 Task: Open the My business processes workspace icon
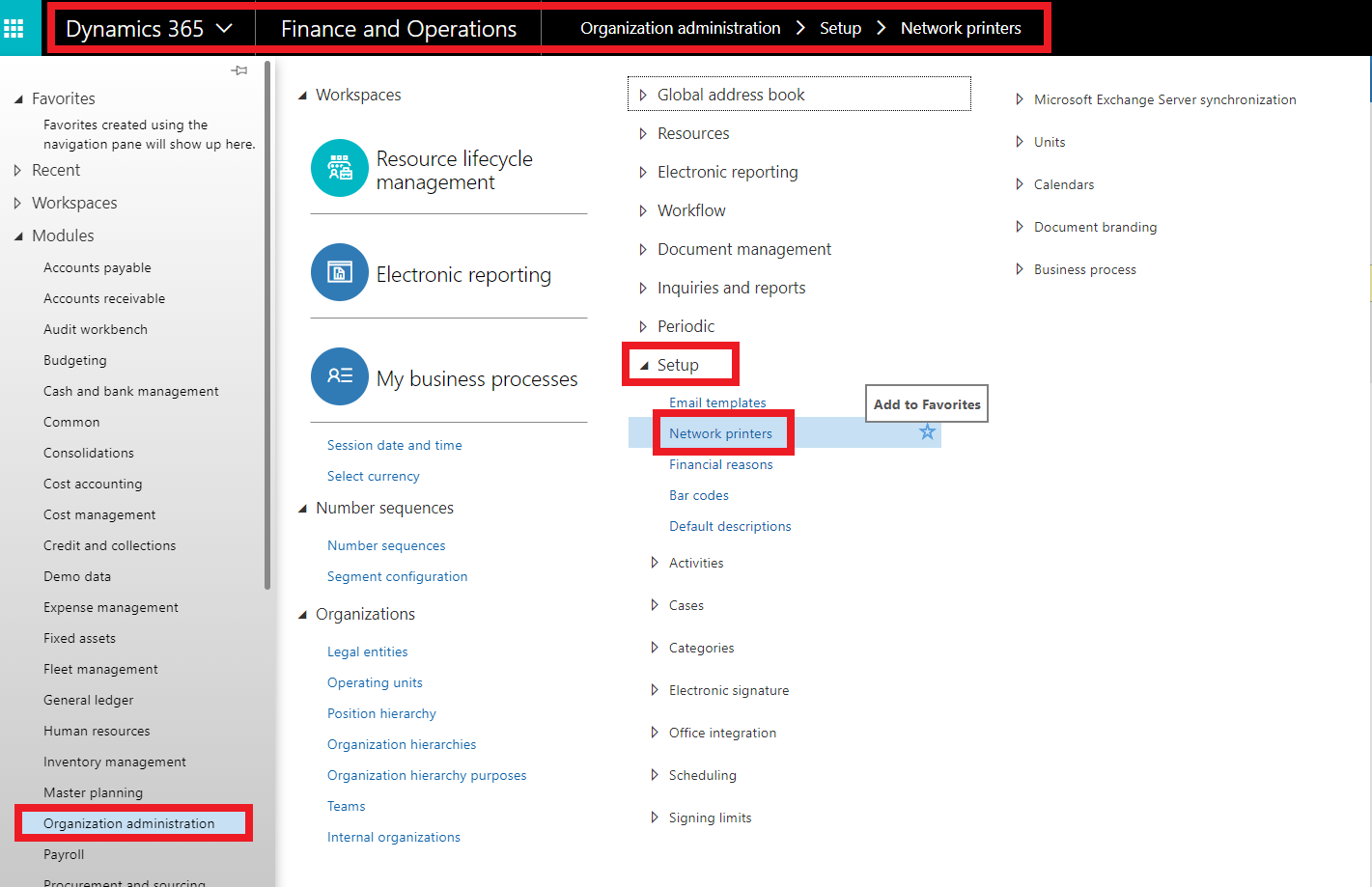(339, 378)
